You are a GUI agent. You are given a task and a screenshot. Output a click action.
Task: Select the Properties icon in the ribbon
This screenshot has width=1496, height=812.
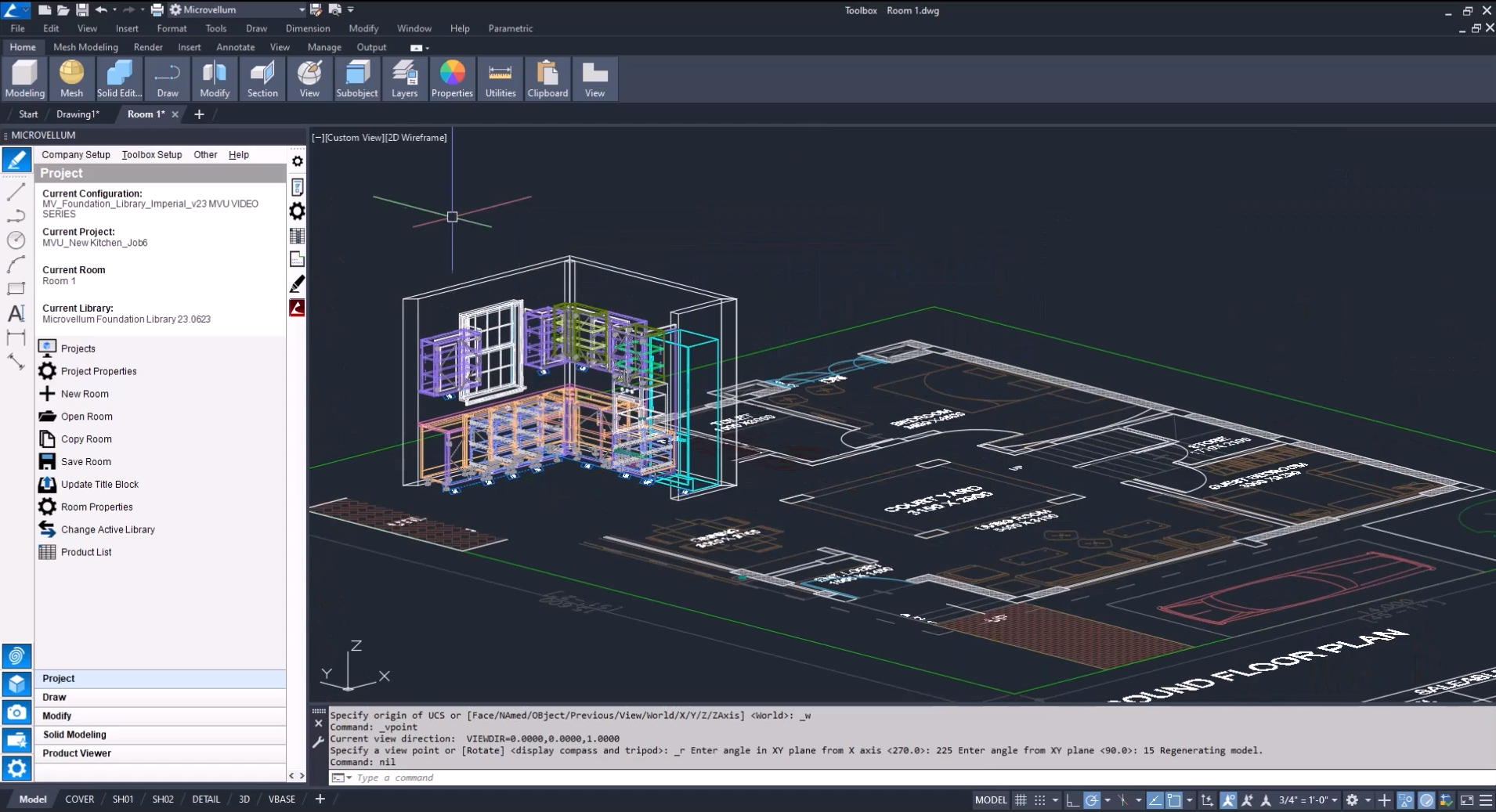click(452, 78)
